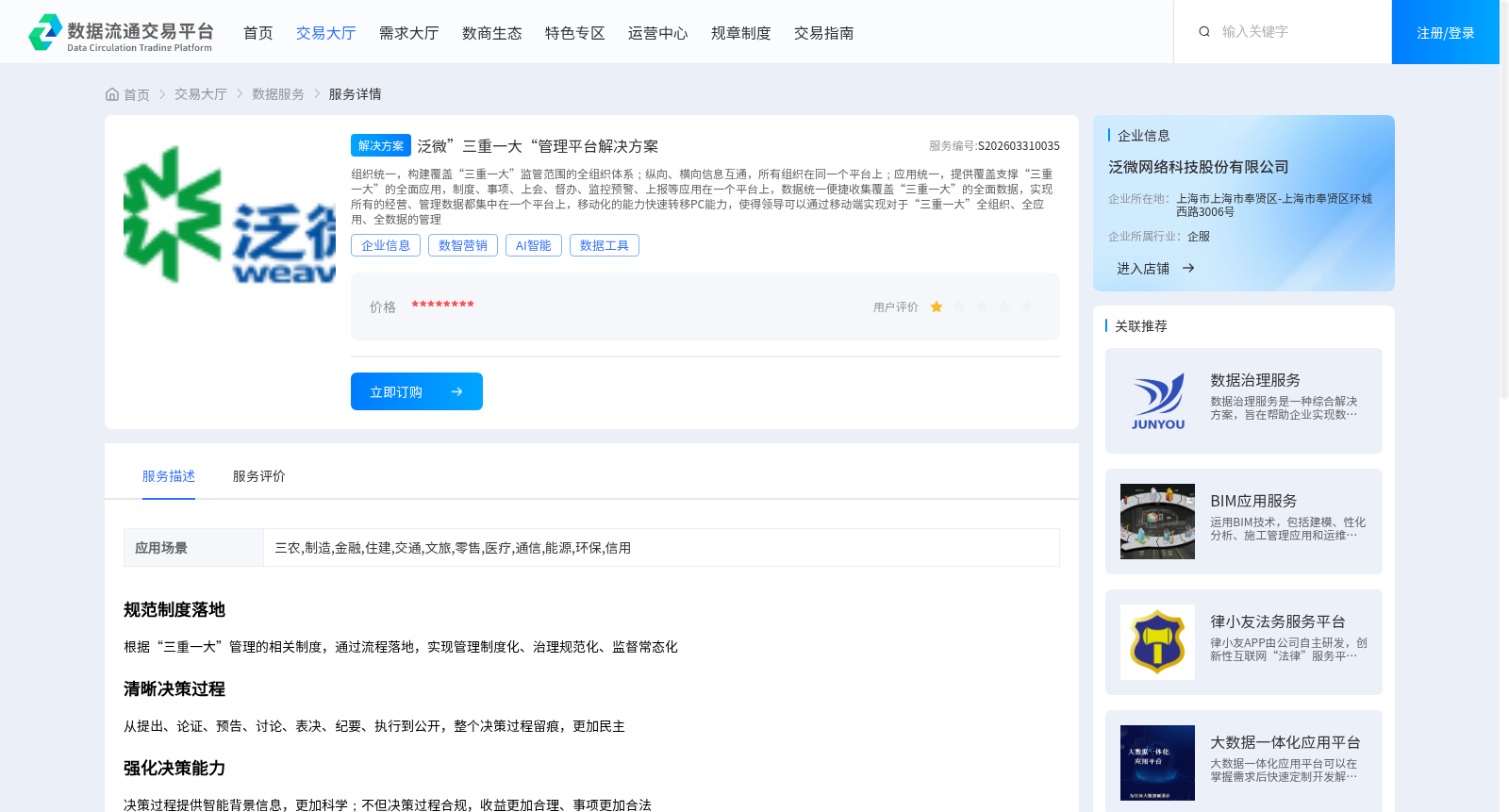The image size is (1509, 812).
Task: Click the second rating star
Action: 959,307
